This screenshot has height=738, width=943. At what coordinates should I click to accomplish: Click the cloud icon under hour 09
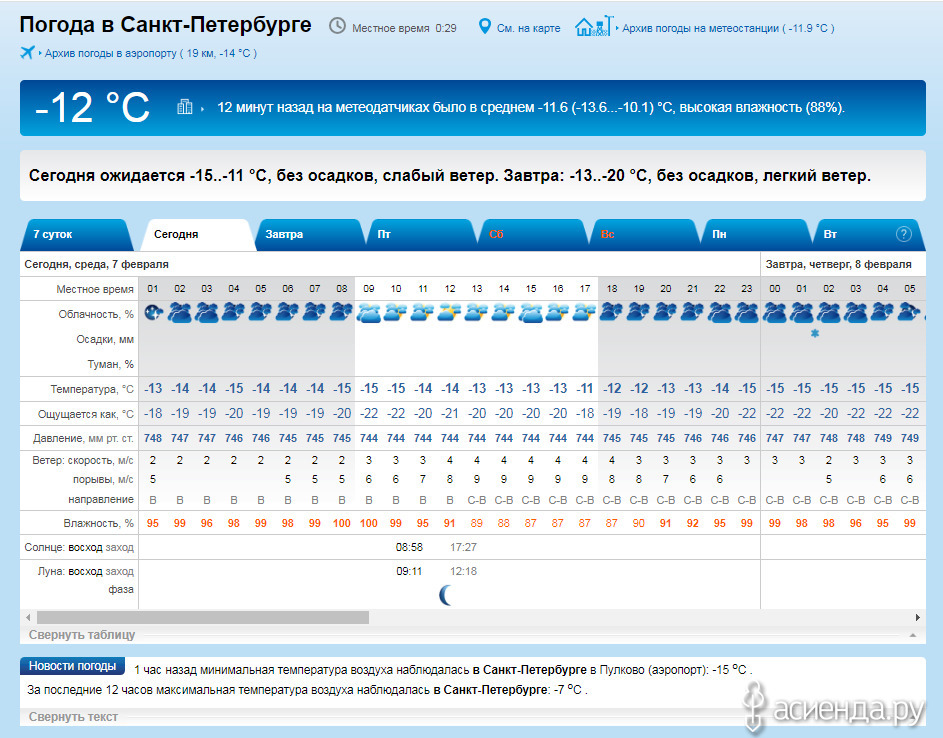369,312
